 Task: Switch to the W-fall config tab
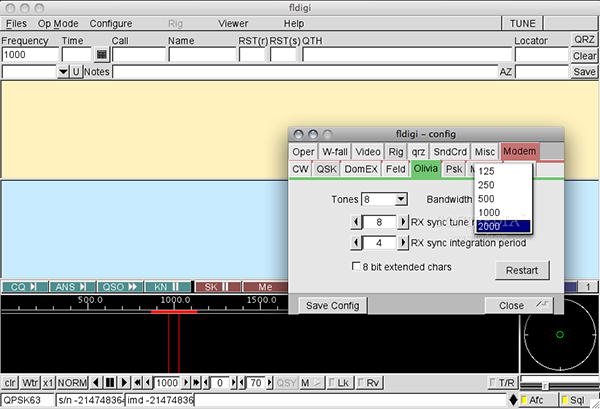tap(335, 152)
